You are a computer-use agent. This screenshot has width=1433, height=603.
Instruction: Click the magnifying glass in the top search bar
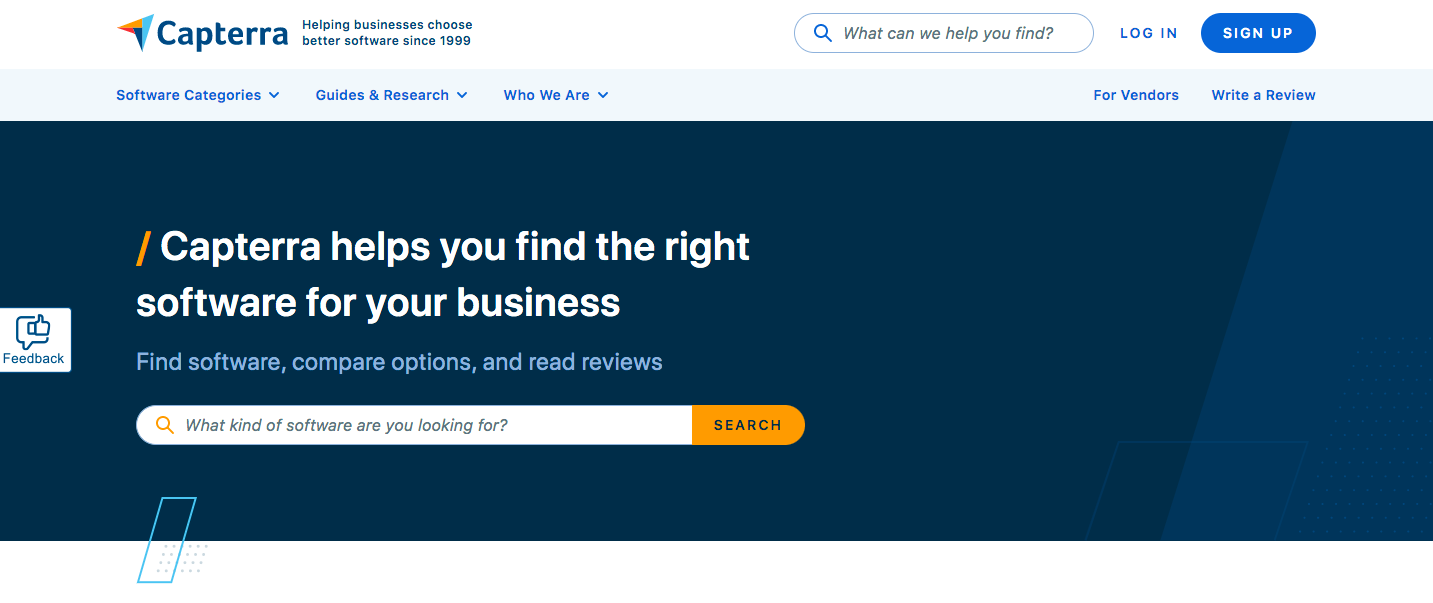point(822,33)
